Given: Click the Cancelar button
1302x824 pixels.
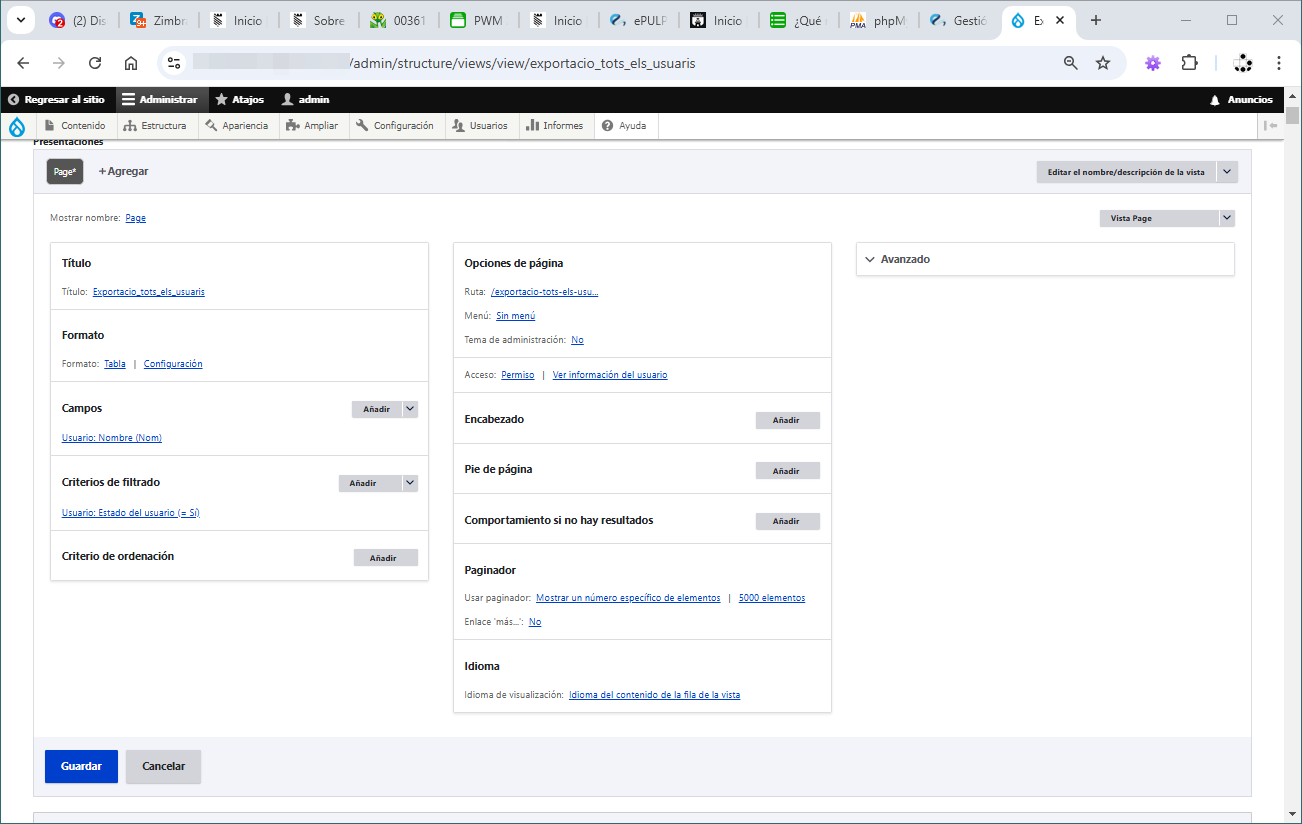Looking at the screenshot, I should 164,766.
